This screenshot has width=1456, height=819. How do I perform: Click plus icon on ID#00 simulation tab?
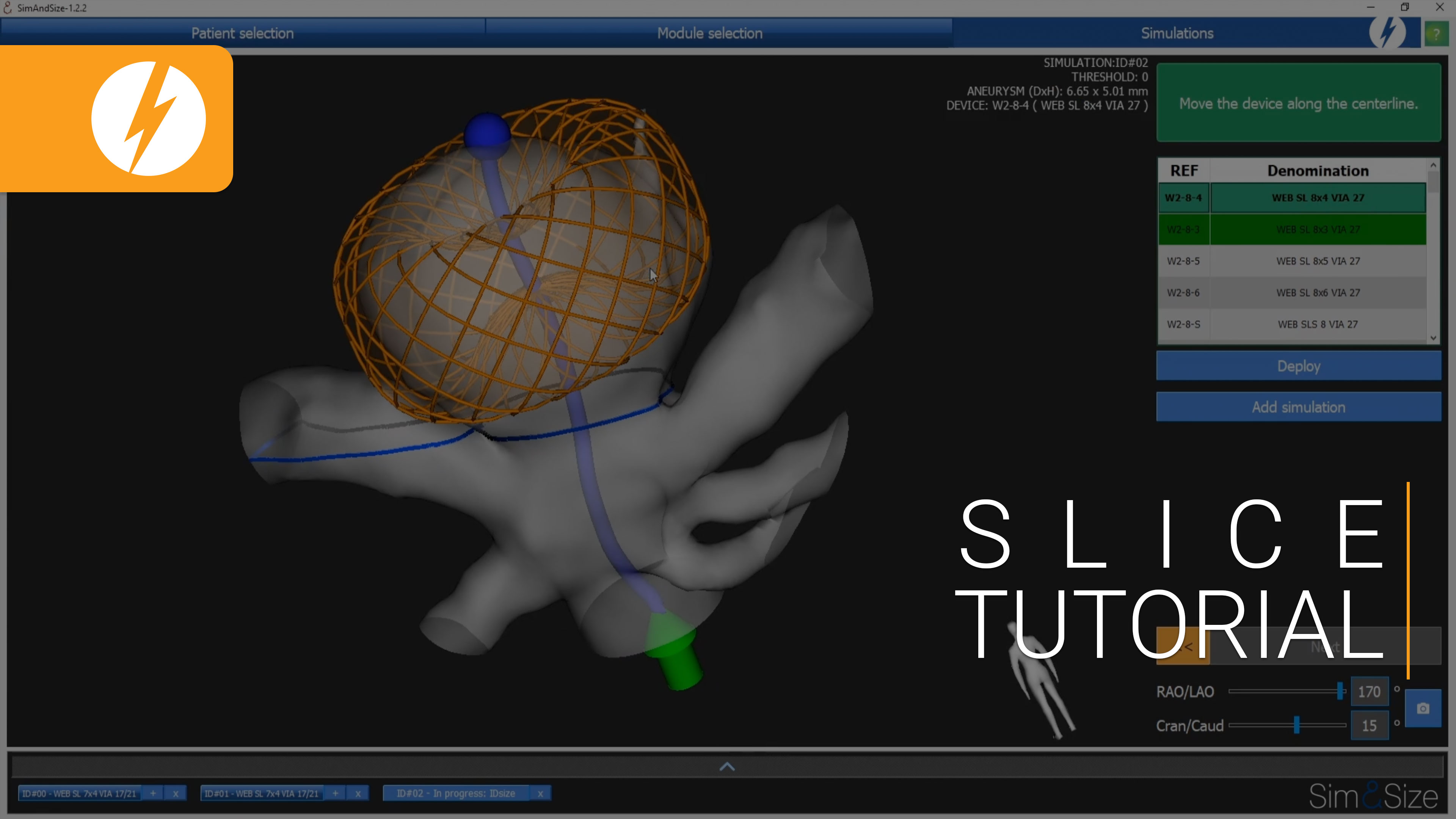(152, 794)
